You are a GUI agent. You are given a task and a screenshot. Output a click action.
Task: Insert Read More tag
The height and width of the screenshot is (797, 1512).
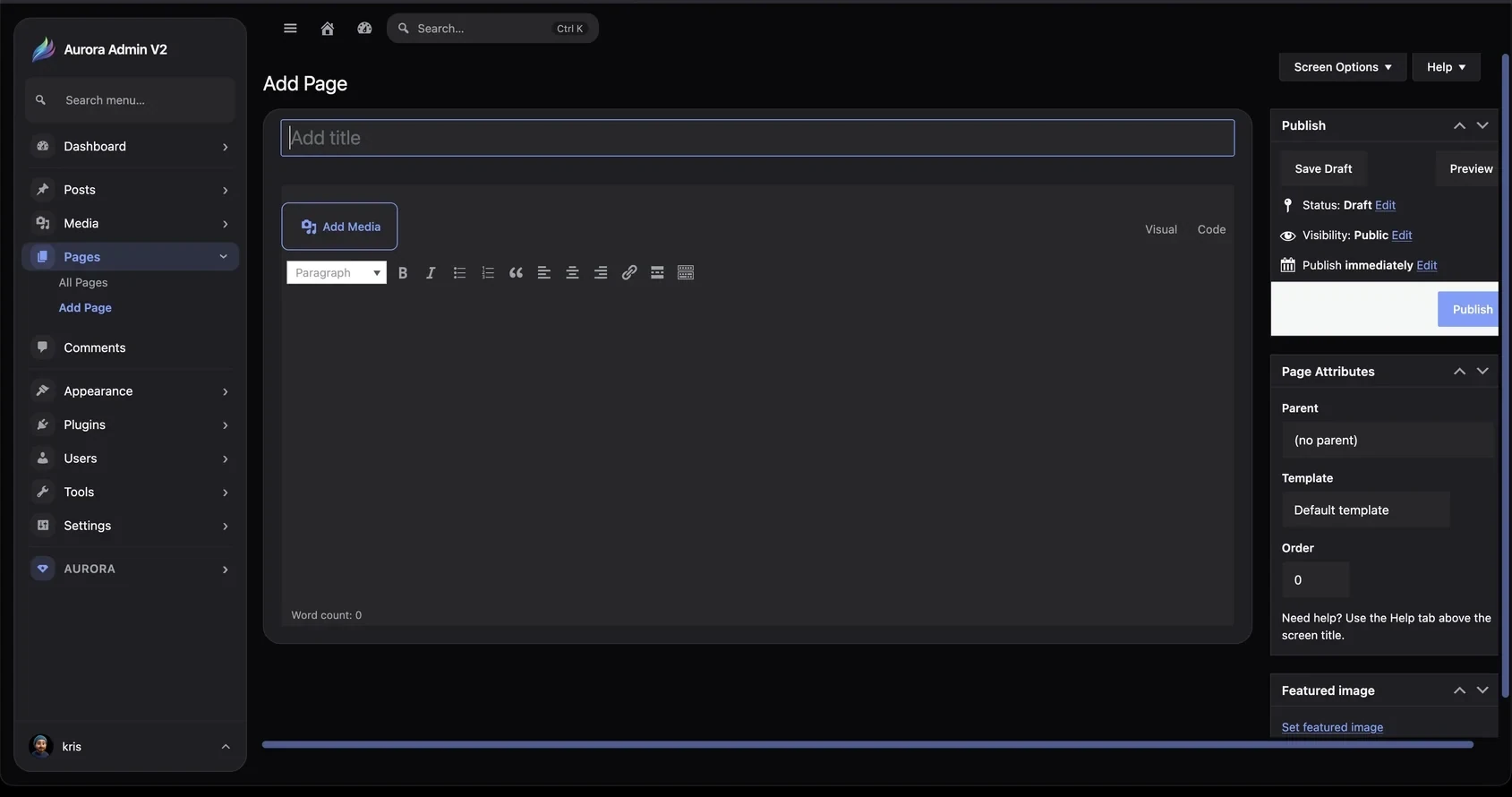(657, 273)
